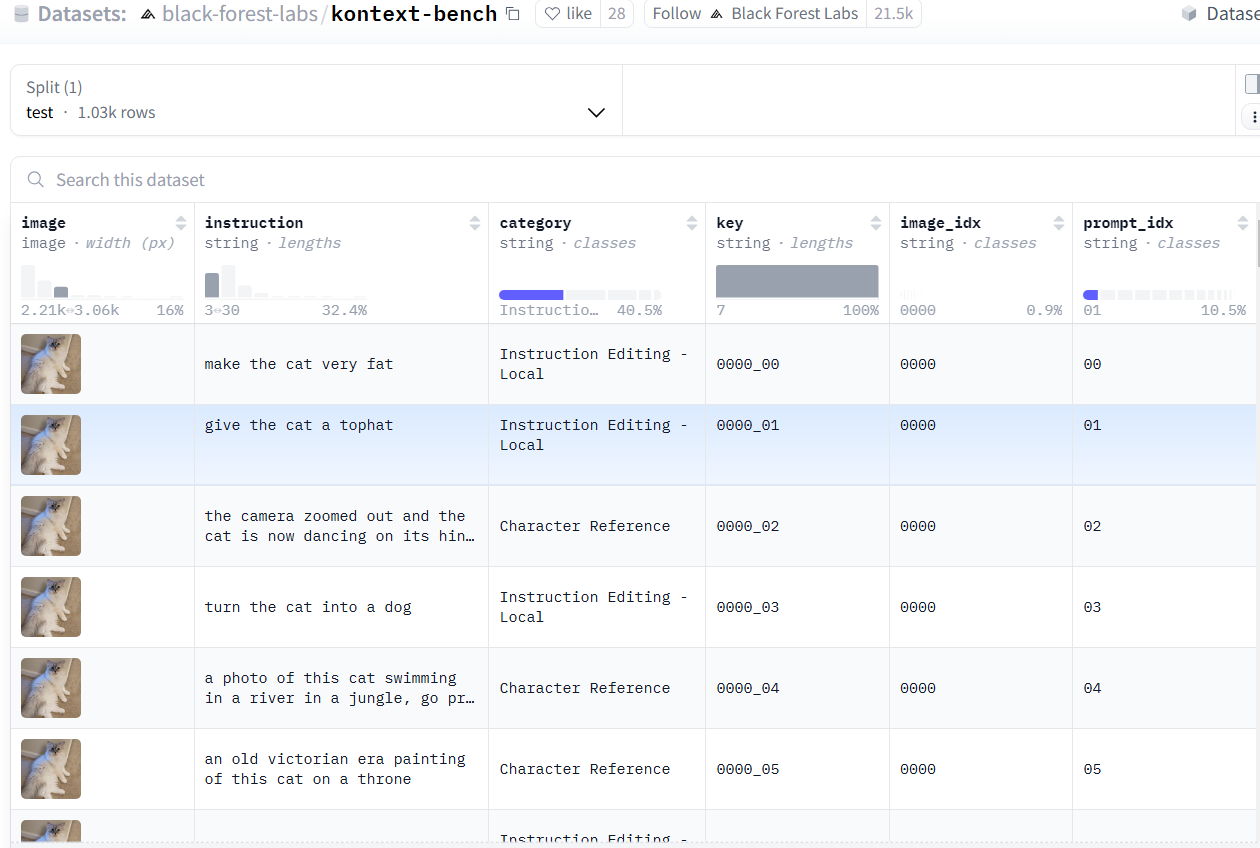Sort by the image_idx column
Viewport: 1260px width, 848px height.
pos(1059,223)
